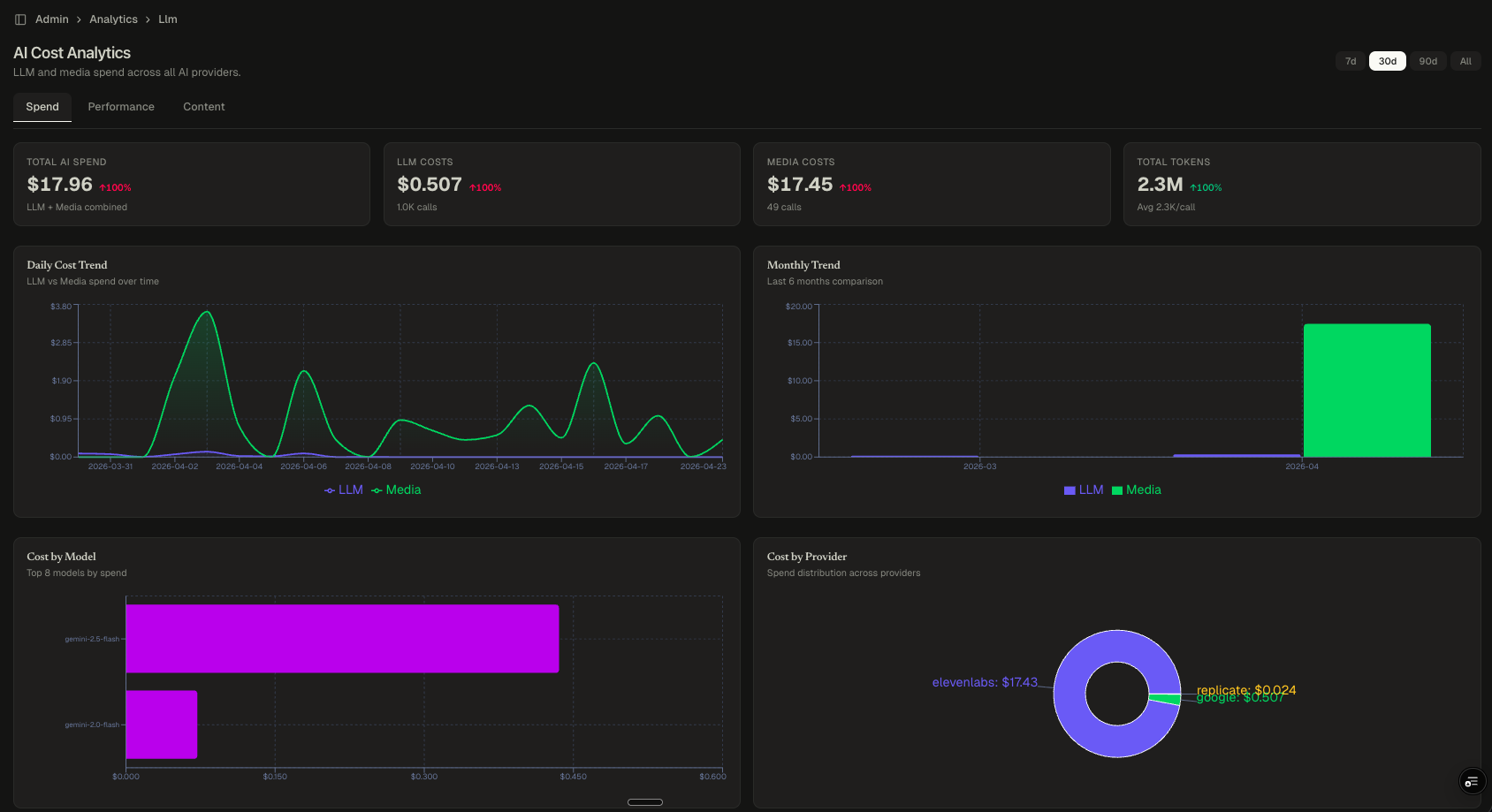Go to the Analytics breadcrumb

coord(113,19)
